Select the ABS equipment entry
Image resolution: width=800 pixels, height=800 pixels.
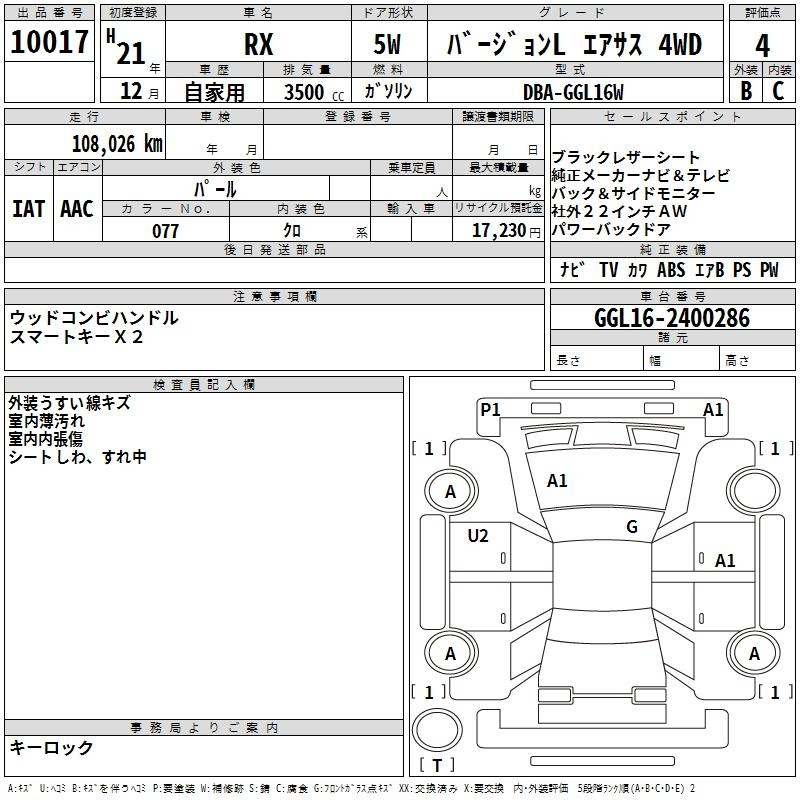pyautogui.click(x=671, y=269)
